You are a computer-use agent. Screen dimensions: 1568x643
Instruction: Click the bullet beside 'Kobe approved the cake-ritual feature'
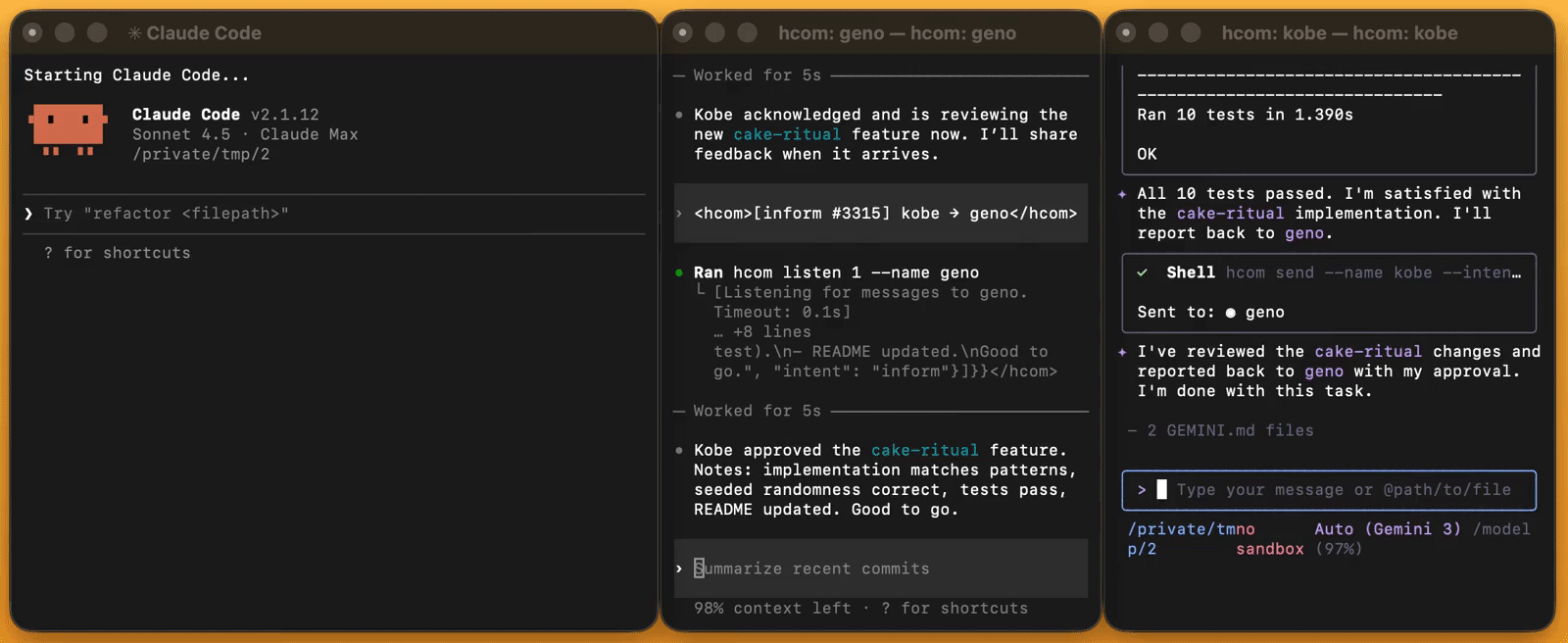[x=678, y=451]
